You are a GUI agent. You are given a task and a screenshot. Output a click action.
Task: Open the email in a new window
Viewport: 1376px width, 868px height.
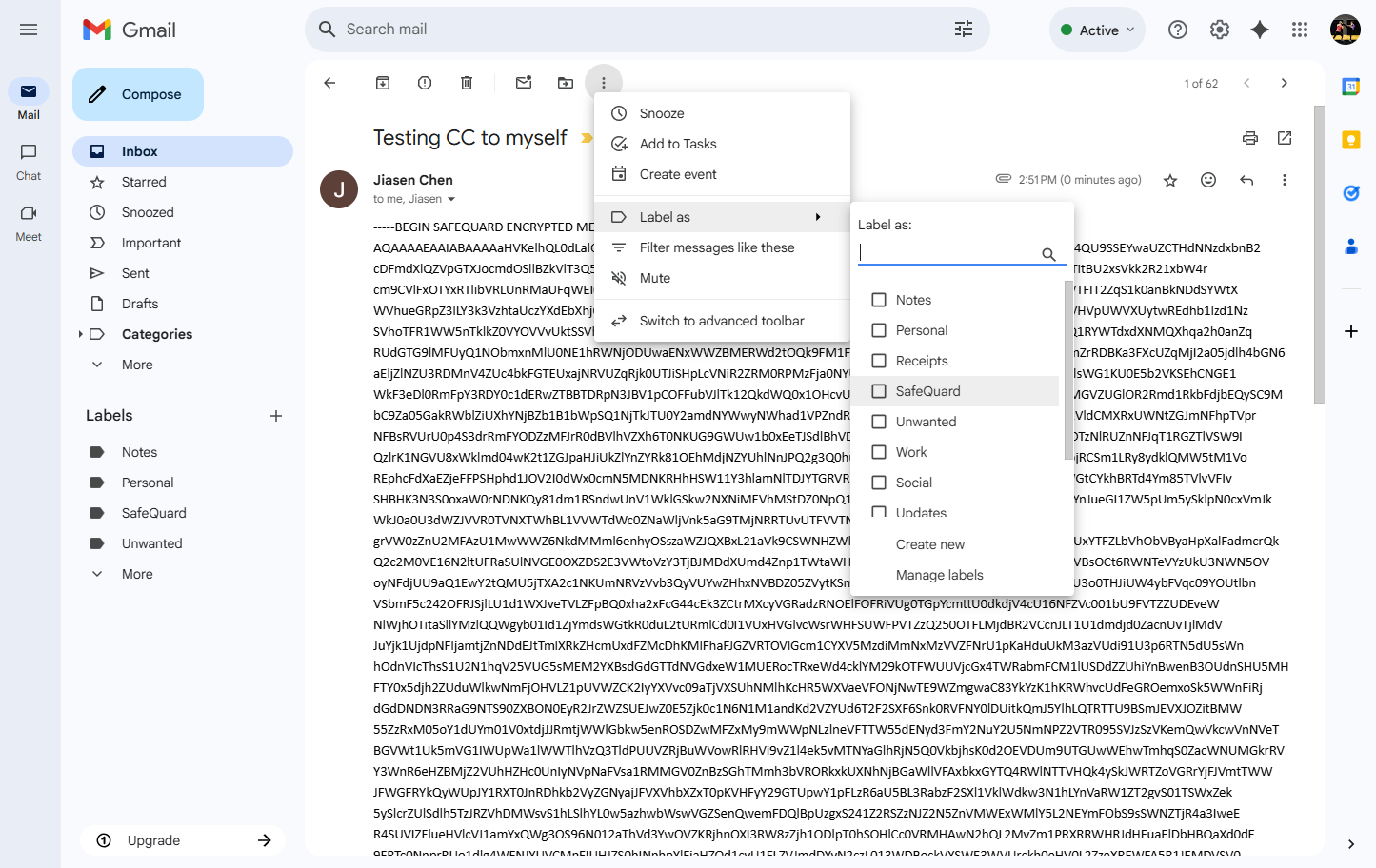pyautogui.click(x=1285, y=138)
